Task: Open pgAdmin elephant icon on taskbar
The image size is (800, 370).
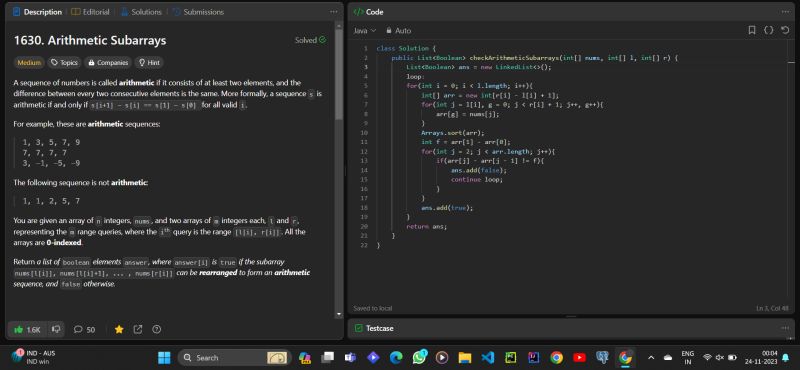Action: pyautogui.click(x=603, y=358)
